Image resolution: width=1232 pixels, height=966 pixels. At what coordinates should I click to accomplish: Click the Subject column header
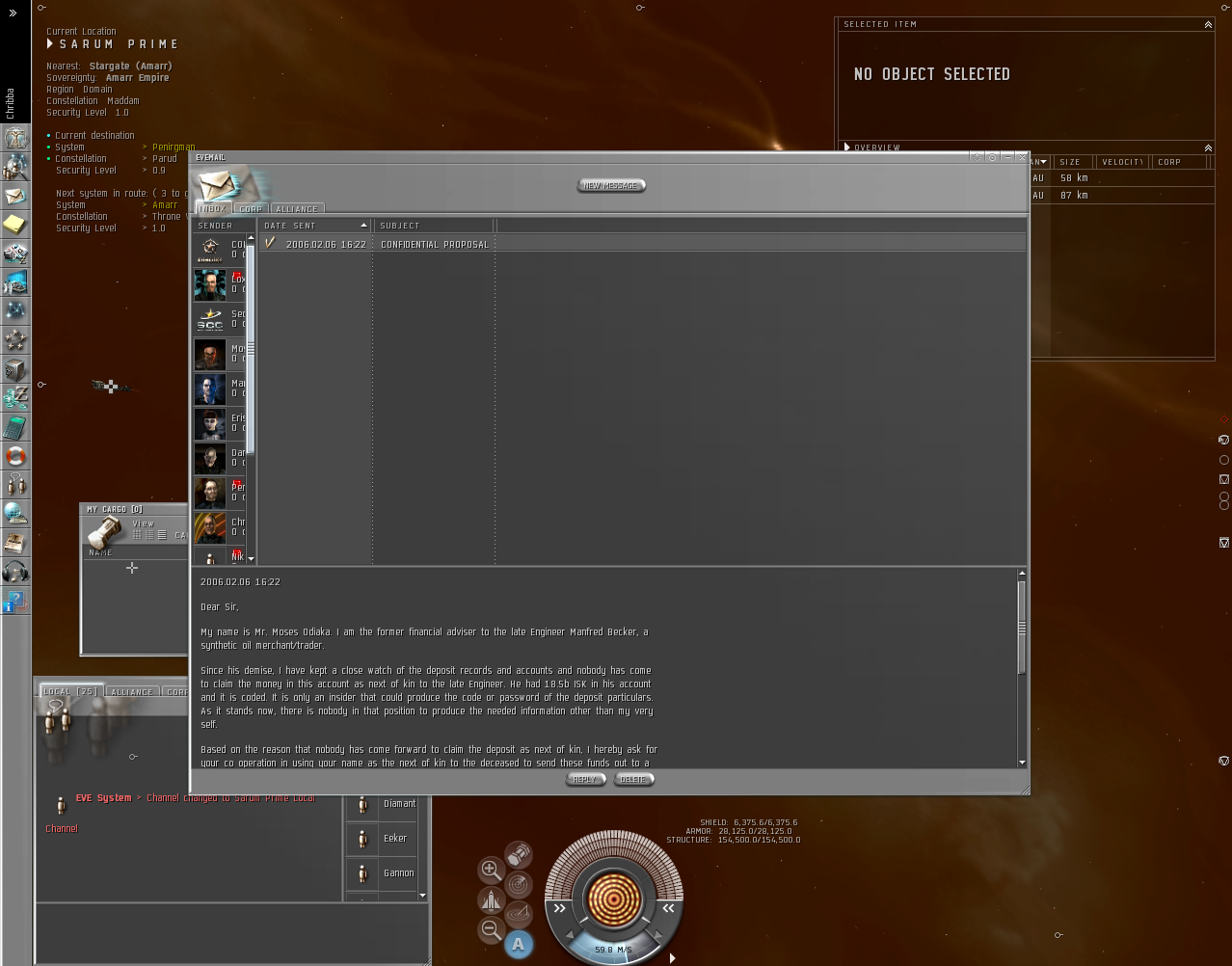point(434,226)
